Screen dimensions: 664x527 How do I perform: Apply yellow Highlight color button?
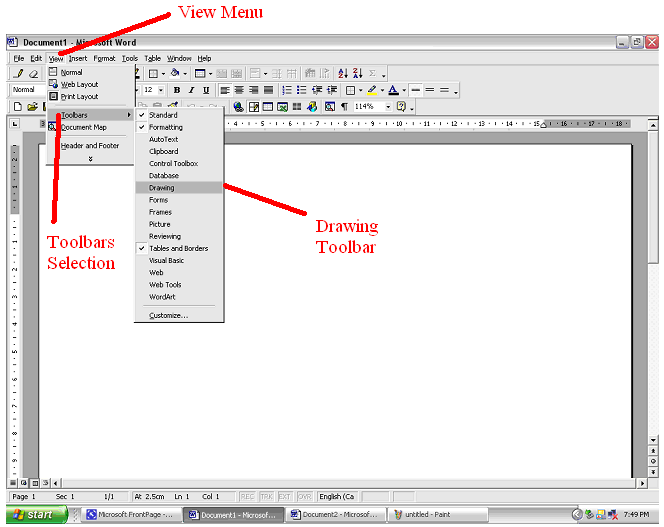point(372,90)
